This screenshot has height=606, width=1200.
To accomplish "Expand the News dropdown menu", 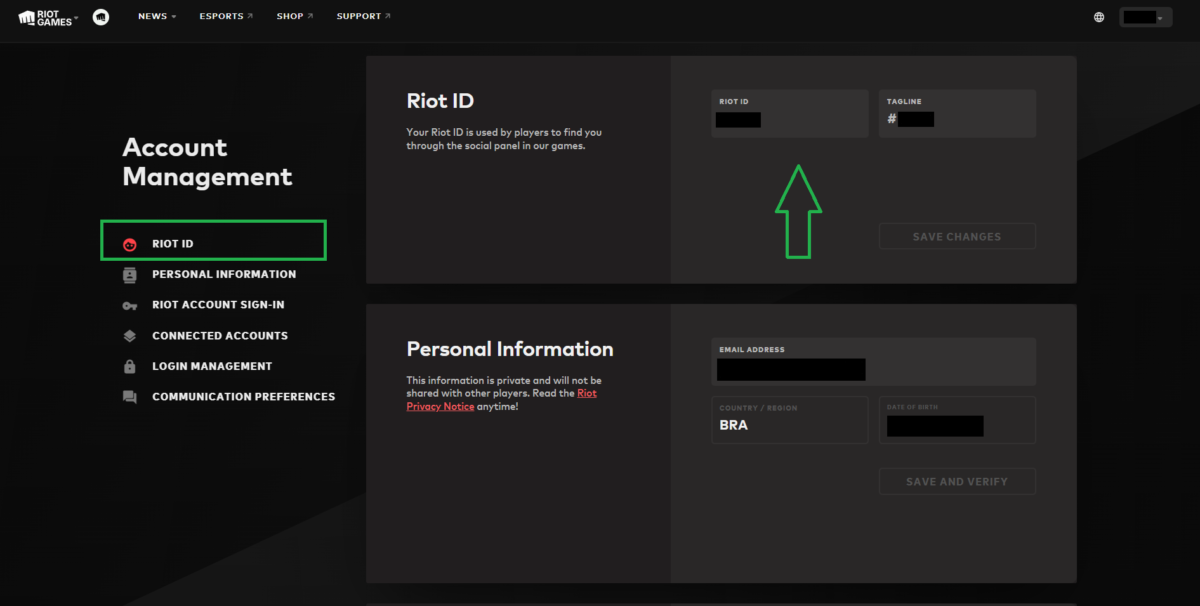I will click(x=156, y=17).
